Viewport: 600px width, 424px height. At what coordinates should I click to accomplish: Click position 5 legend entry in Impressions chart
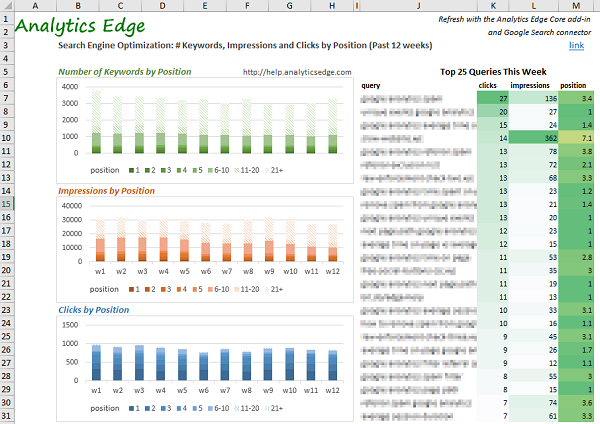(x=197, y=289)
